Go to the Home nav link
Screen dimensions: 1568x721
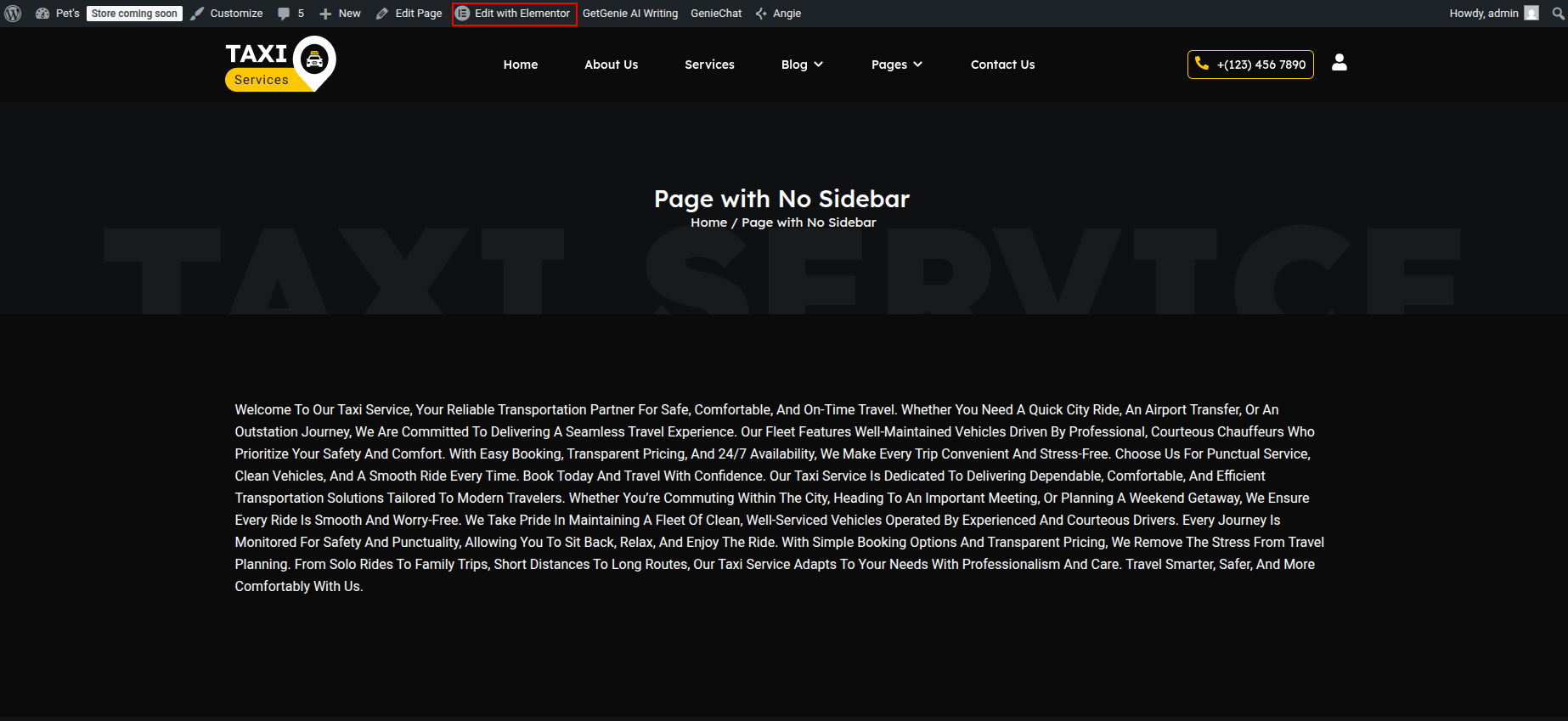pos(521,65)
